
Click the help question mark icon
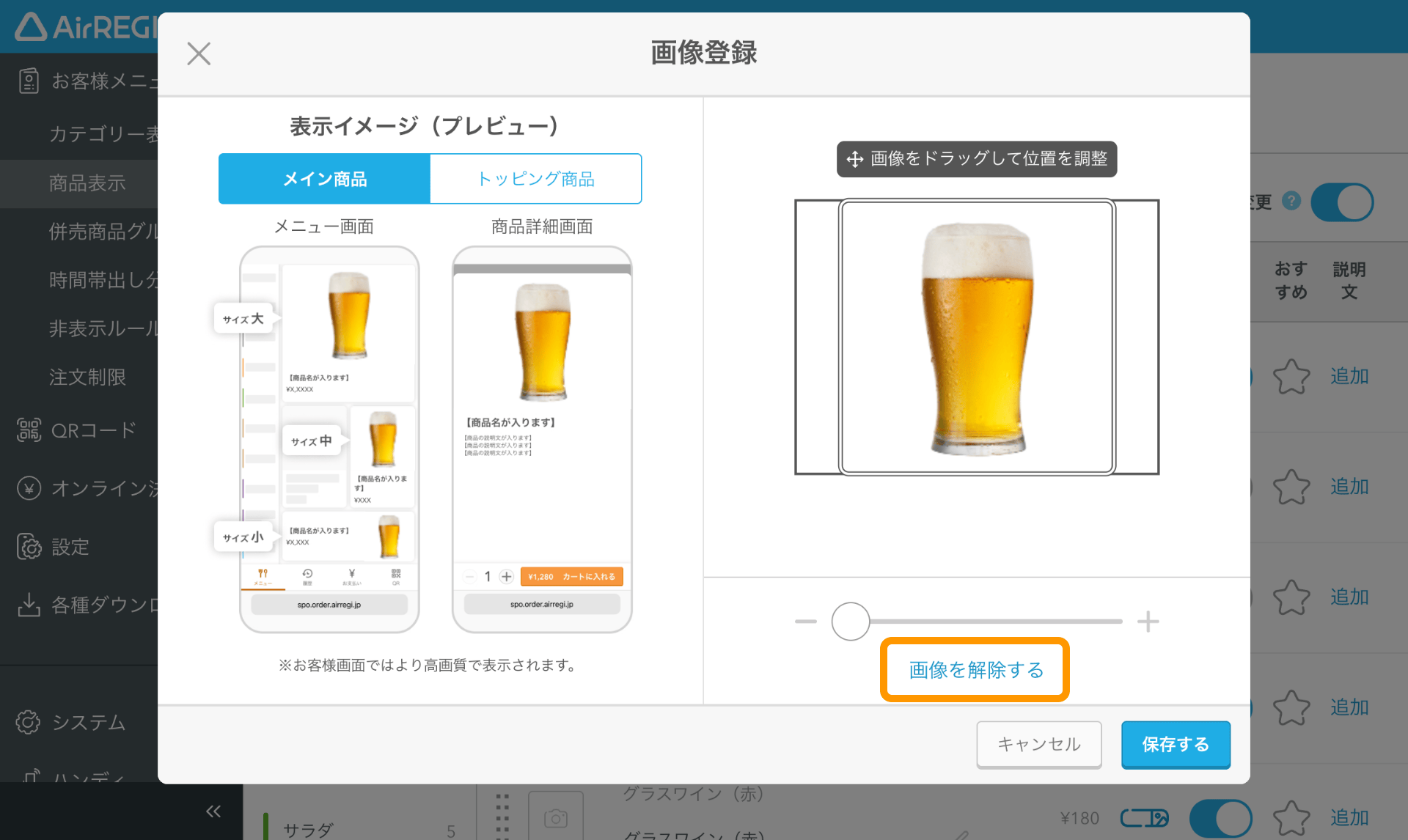[1291, 200]
